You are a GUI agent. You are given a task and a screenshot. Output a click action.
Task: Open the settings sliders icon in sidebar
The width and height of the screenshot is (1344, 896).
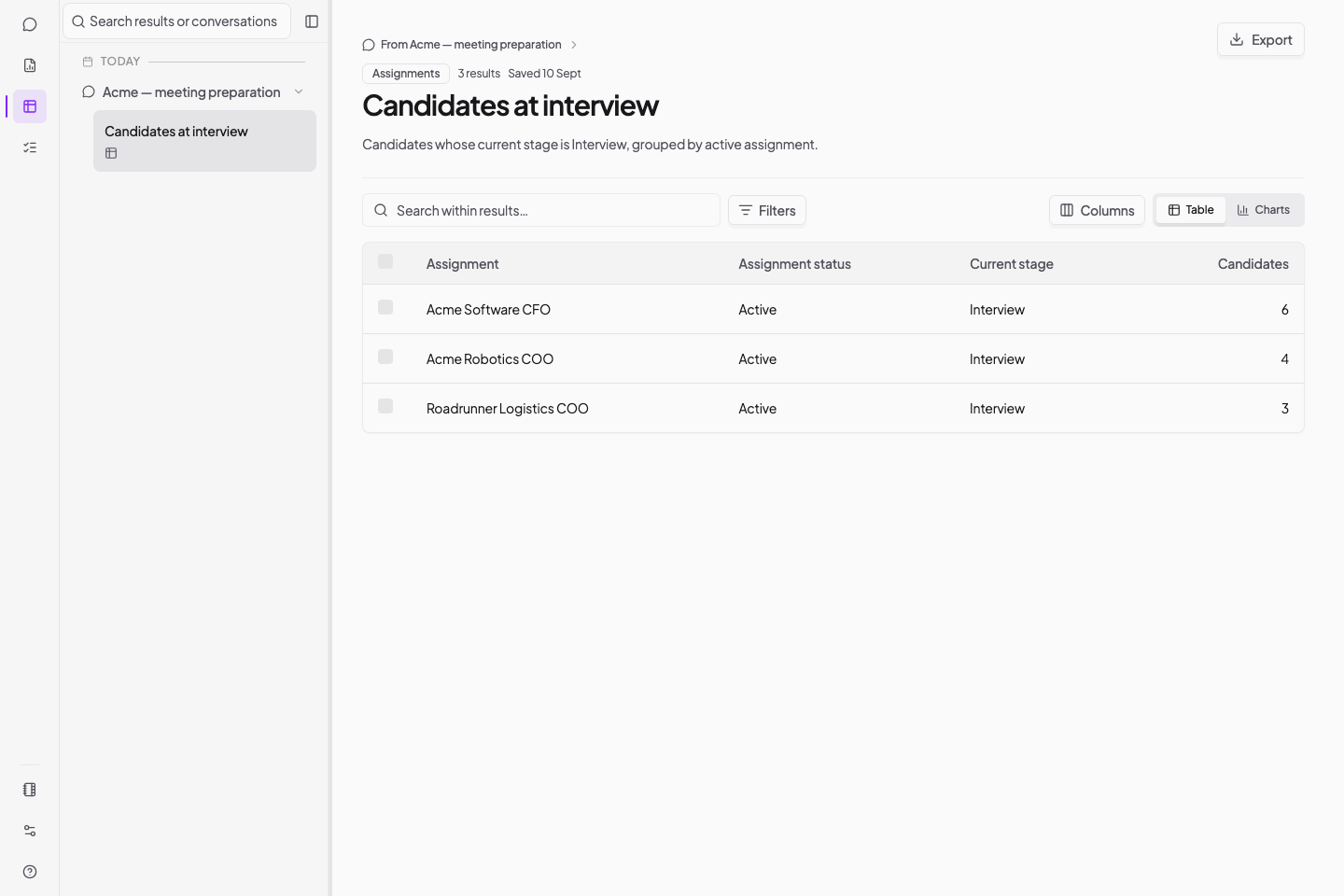pyautogui.click(x=30, y=831)
